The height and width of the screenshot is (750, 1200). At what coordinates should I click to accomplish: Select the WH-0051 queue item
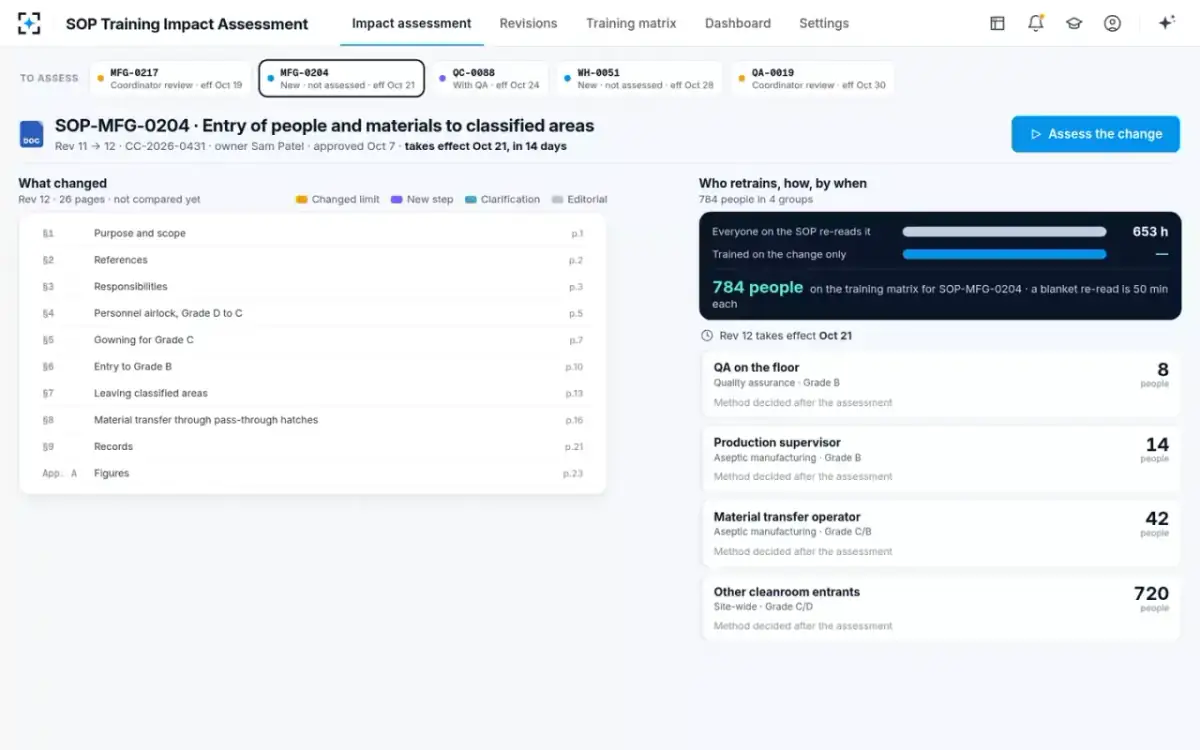click(x=639, y=79)
